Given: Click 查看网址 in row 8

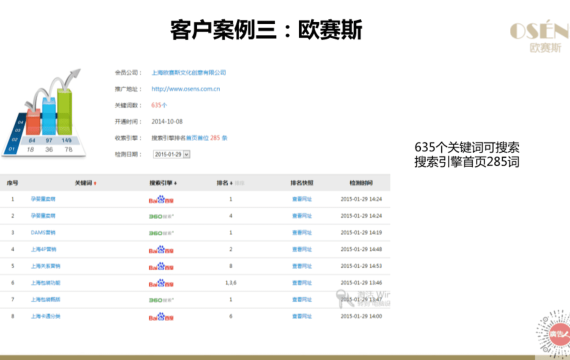Looking at the screenshot, I should click(302, 316).
